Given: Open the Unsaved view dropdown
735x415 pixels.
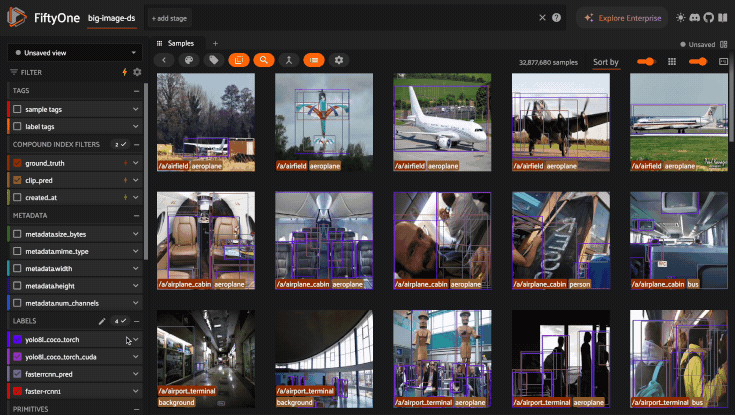Looking at the screenshot, I should tap(75, 53).
